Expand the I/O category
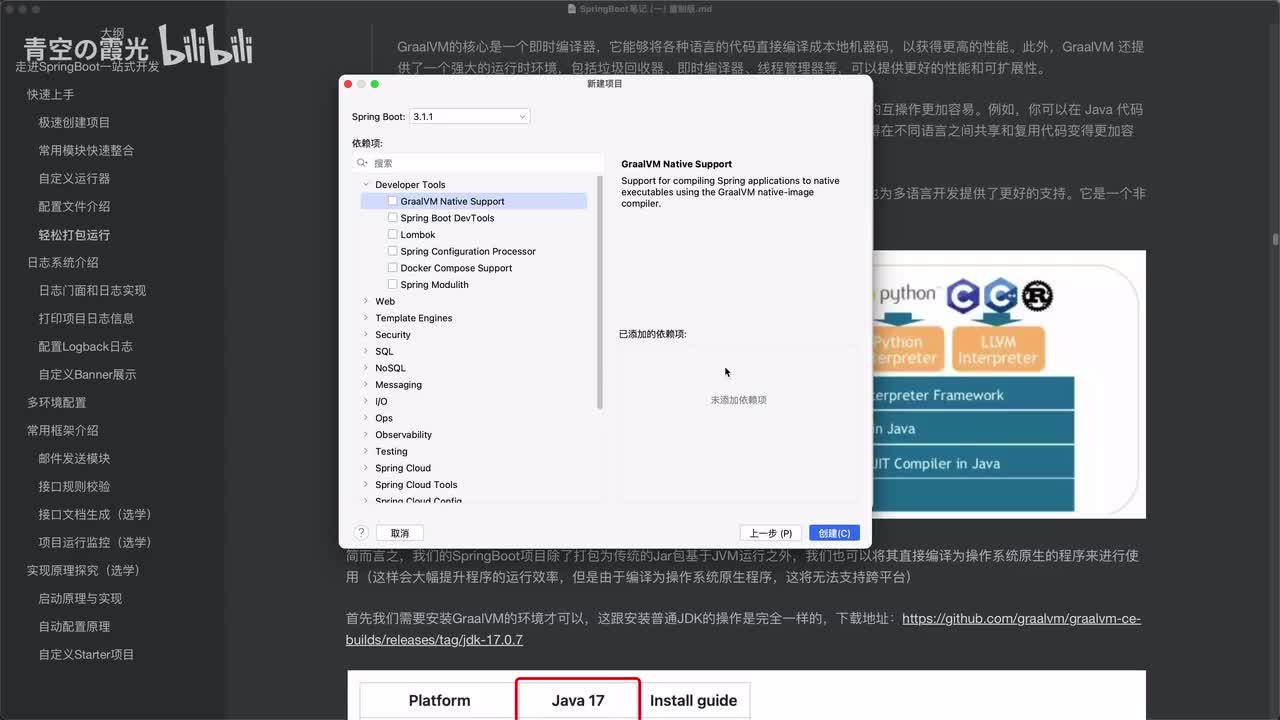 (366, 401)
